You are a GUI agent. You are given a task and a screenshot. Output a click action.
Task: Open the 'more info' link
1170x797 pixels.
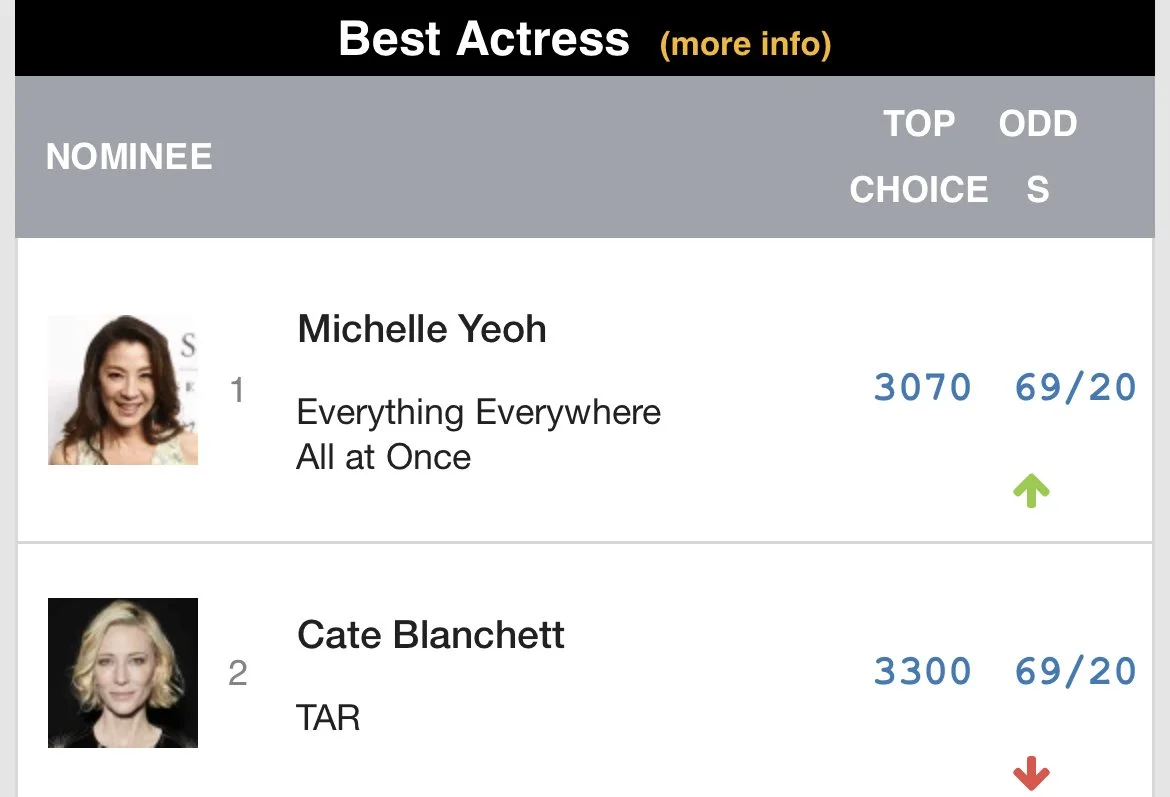point(745,43)
